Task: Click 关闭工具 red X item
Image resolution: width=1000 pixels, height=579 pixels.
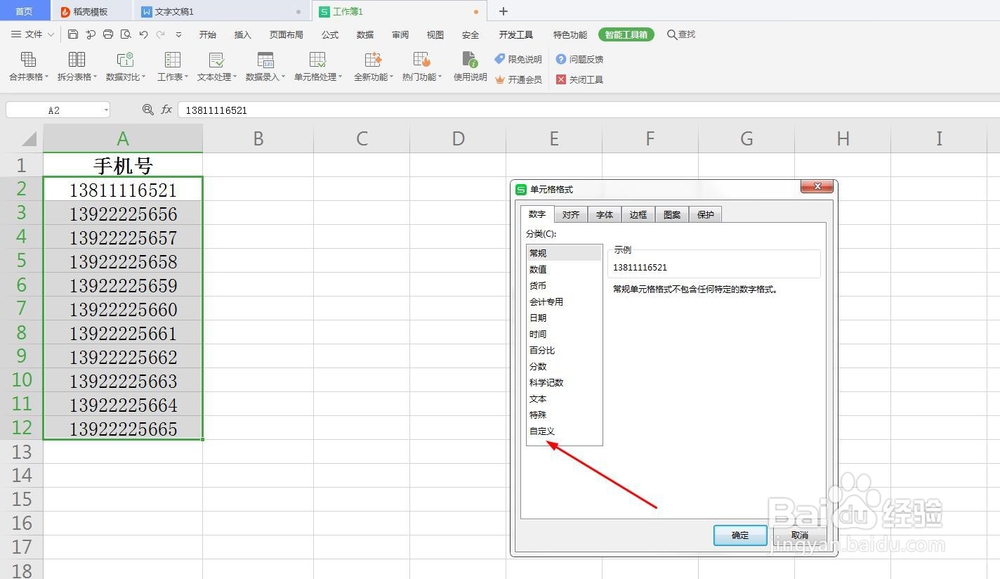Action: point(579,80)
